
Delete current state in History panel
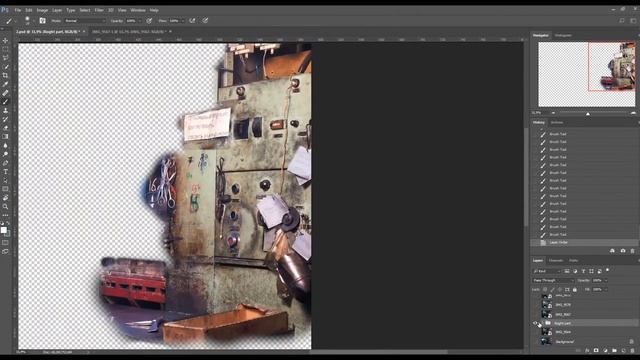[x=632, y=251]
